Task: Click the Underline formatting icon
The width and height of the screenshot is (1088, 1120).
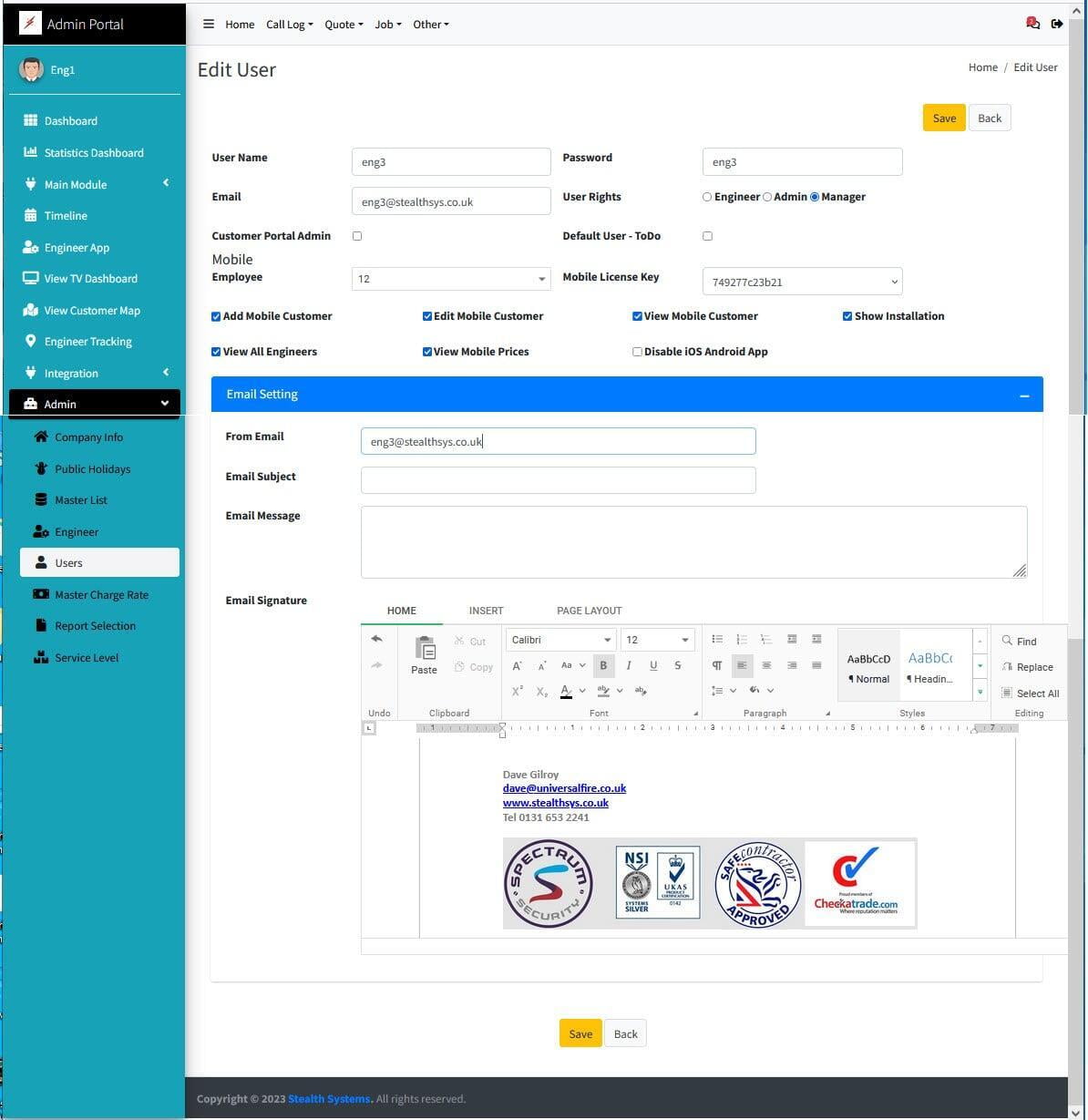Action: point(653,665)
